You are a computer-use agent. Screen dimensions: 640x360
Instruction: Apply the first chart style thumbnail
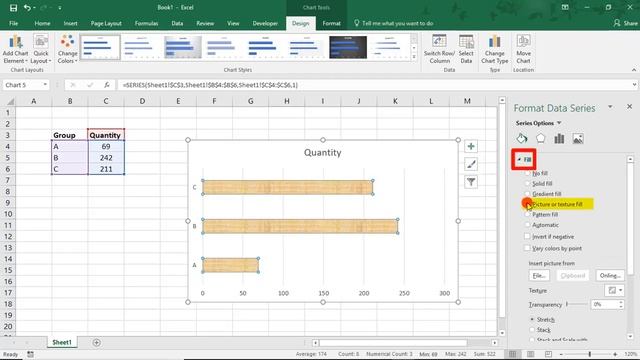[x=100, y=47]
